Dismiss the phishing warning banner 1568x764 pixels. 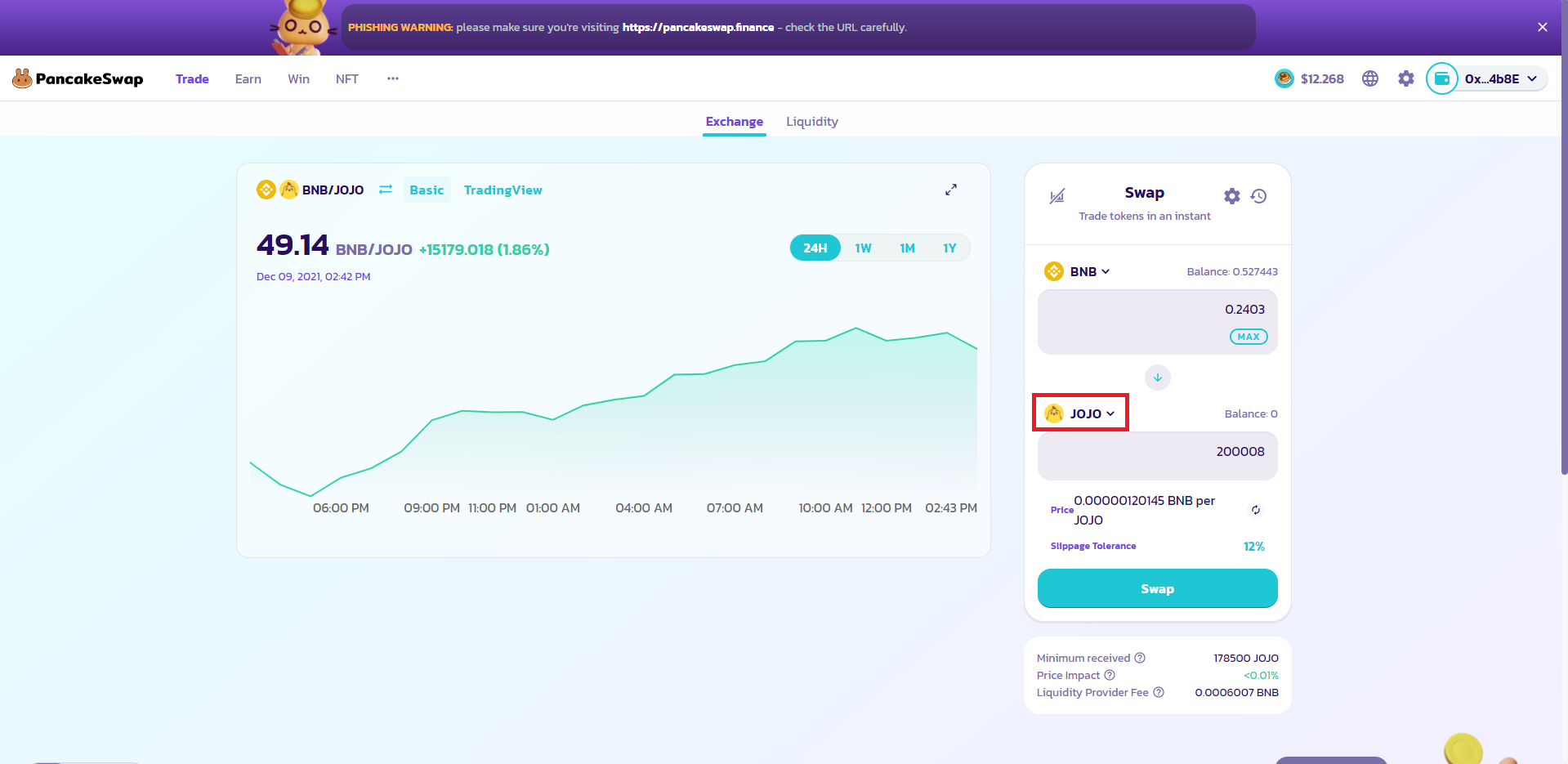pos(1543,27)
